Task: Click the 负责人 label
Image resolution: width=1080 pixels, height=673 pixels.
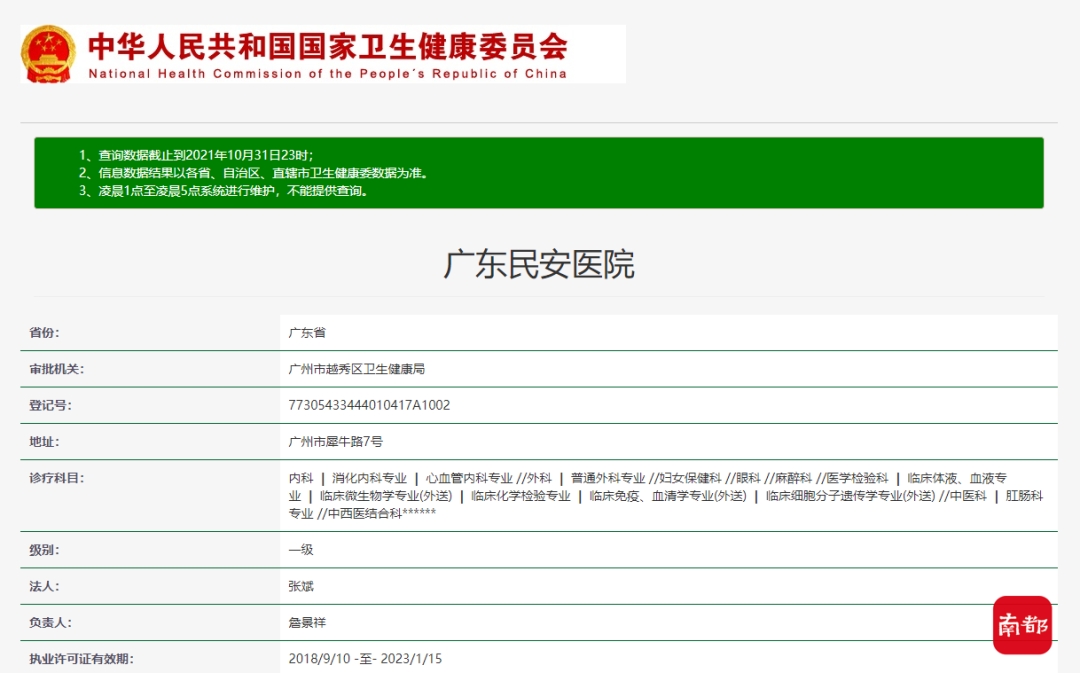Action: click(x=50, y=623)
